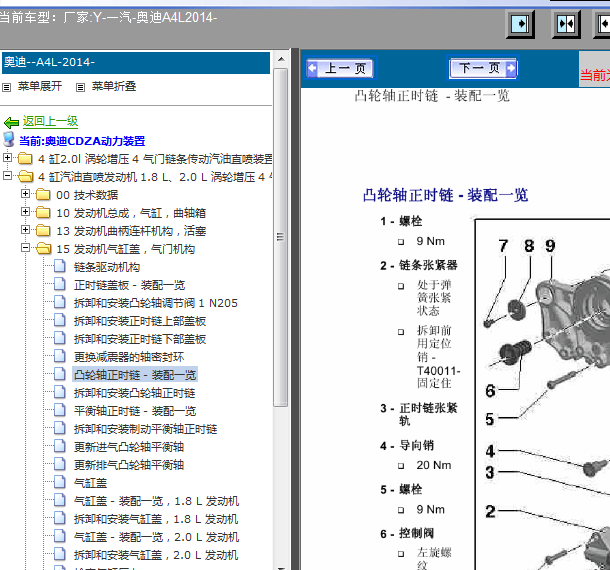Click open folder icon of 15 发动机气缸盖，气门机构
Screen dimensions: 610x570
(43, 249)
